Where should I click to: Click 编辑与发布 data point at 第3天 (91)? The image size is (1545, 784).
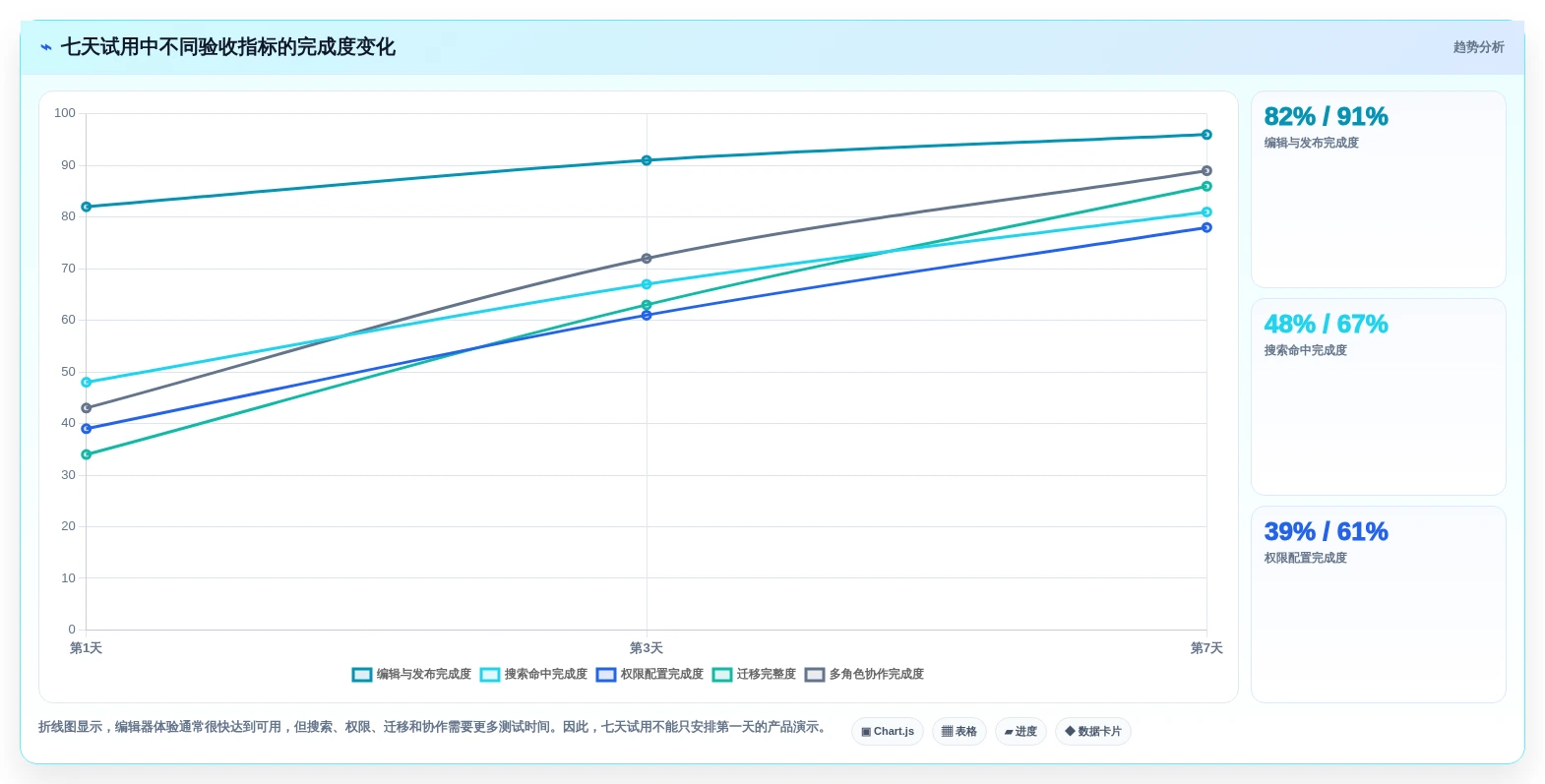pyautogui.click(x=647, y=160)
